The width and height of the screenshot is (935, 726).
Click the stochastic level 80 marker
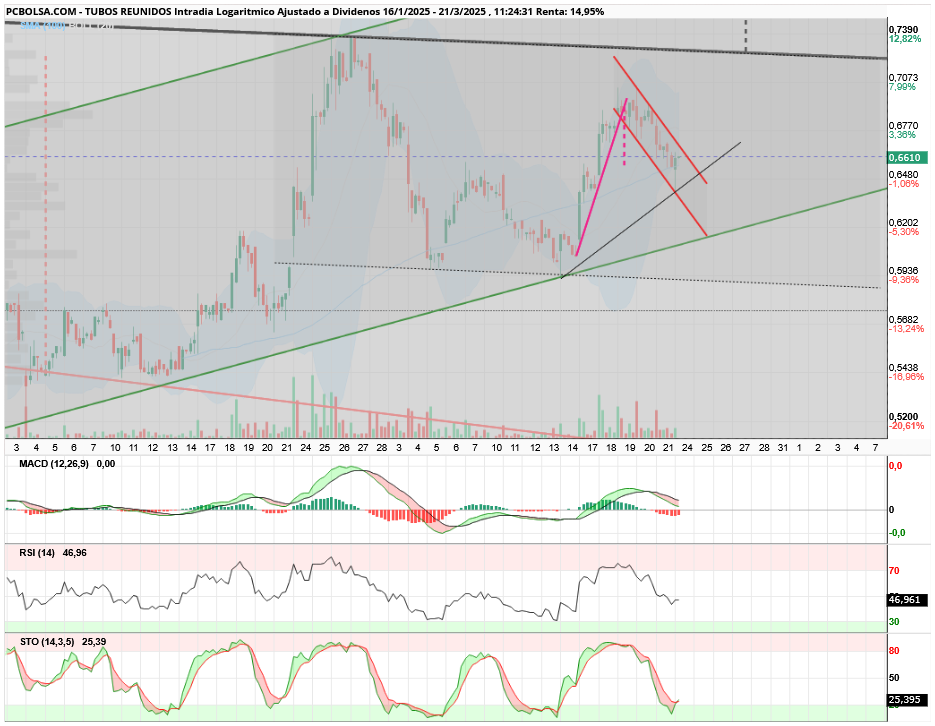pos(894,651)
